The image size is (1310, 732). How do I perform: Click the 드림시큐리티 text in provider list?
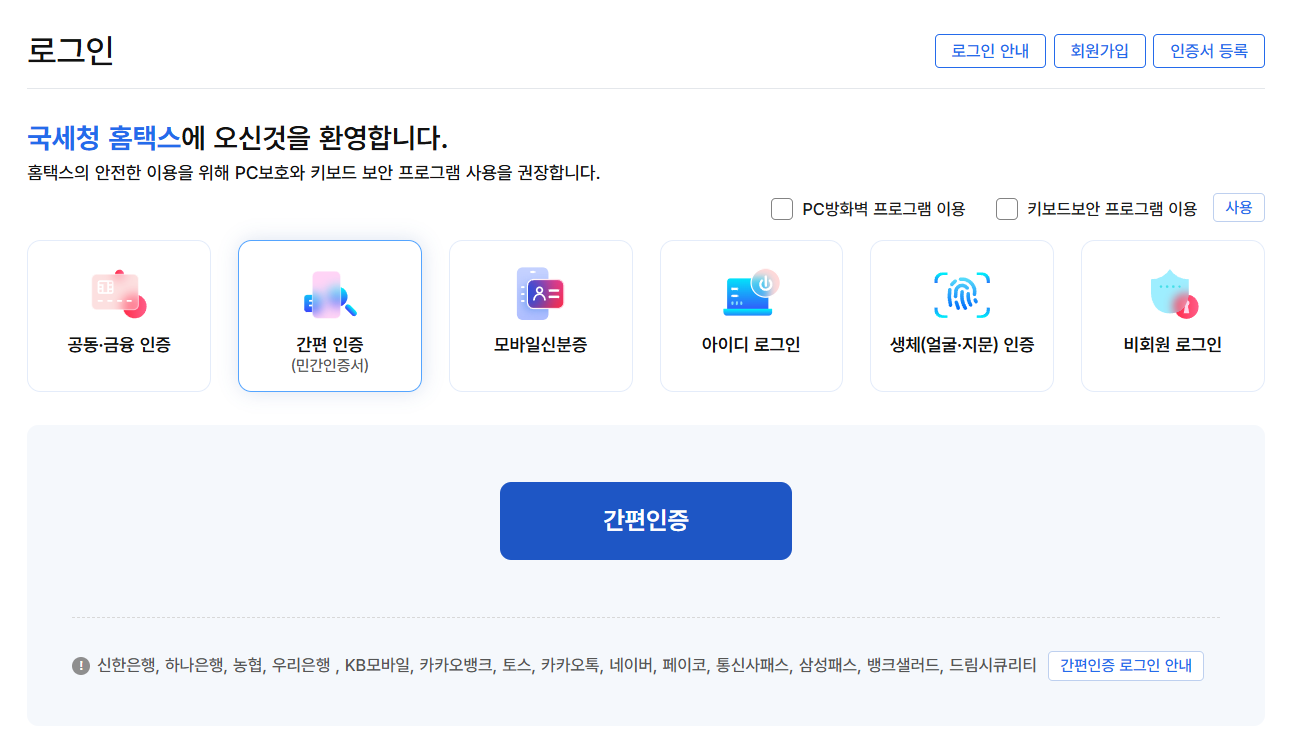(993, 666)
